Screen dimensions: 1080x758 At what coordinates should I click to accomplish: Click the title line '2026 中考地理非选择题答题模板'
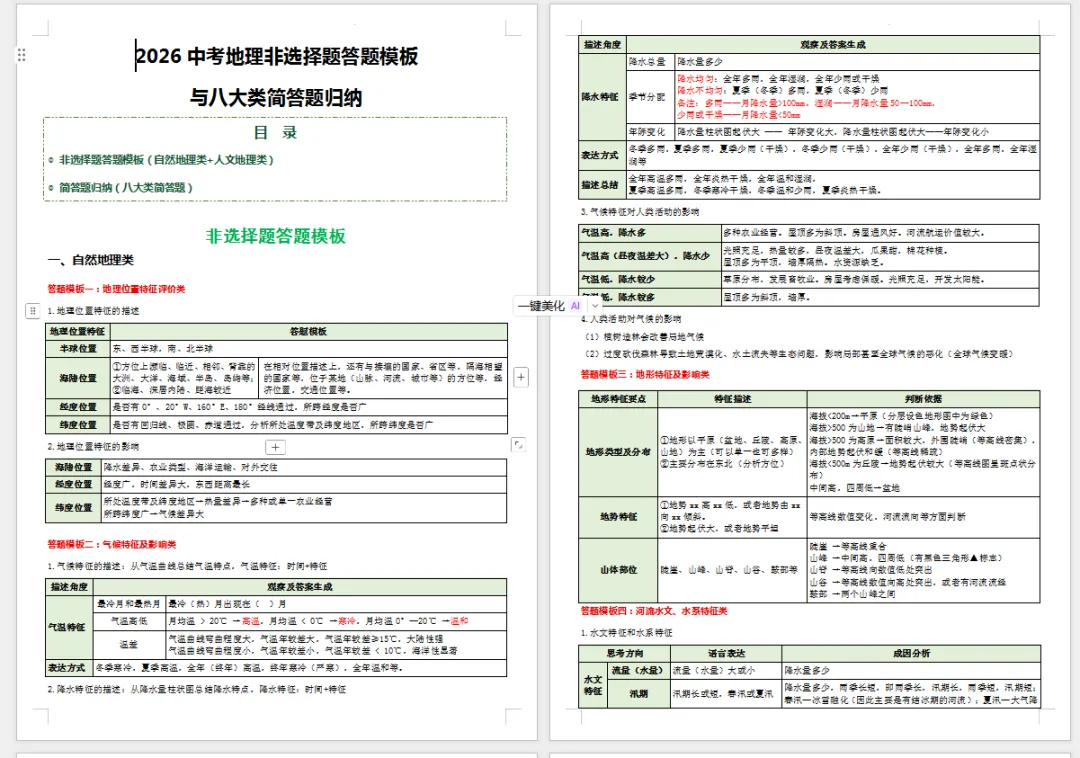pos(277,56)
